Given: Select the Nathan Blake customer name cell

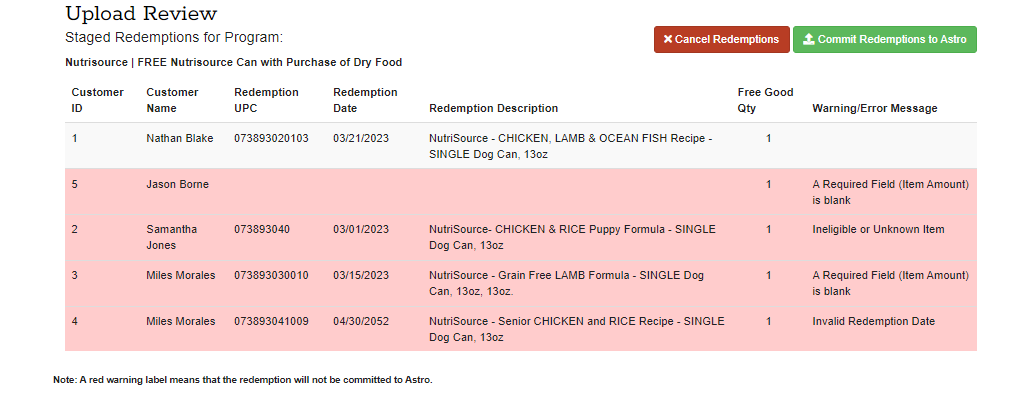Looking at the screenshot, I should pos(180,138).
